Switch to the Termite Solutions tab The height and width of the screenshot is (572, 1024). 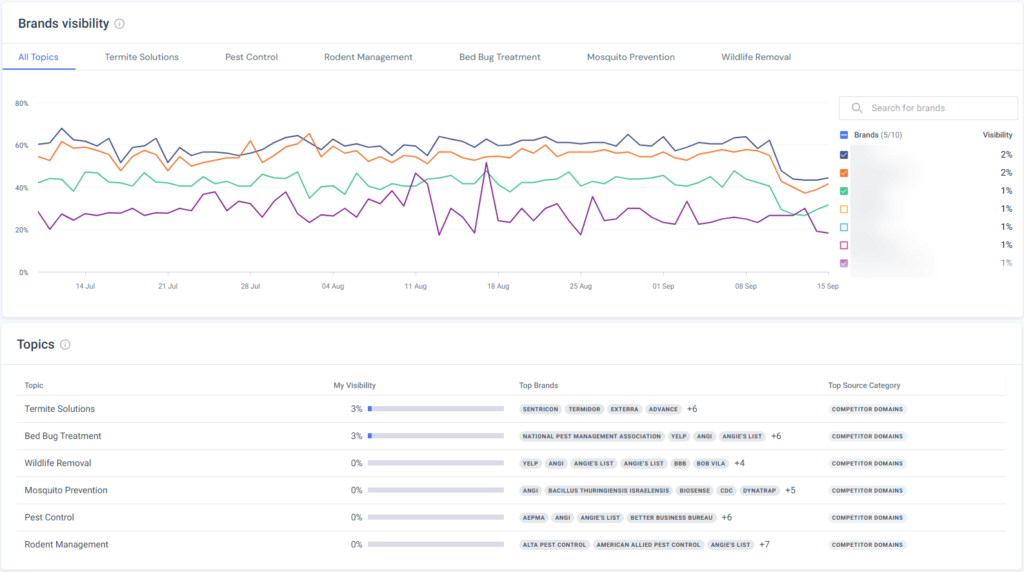click(x=142, y=57)
